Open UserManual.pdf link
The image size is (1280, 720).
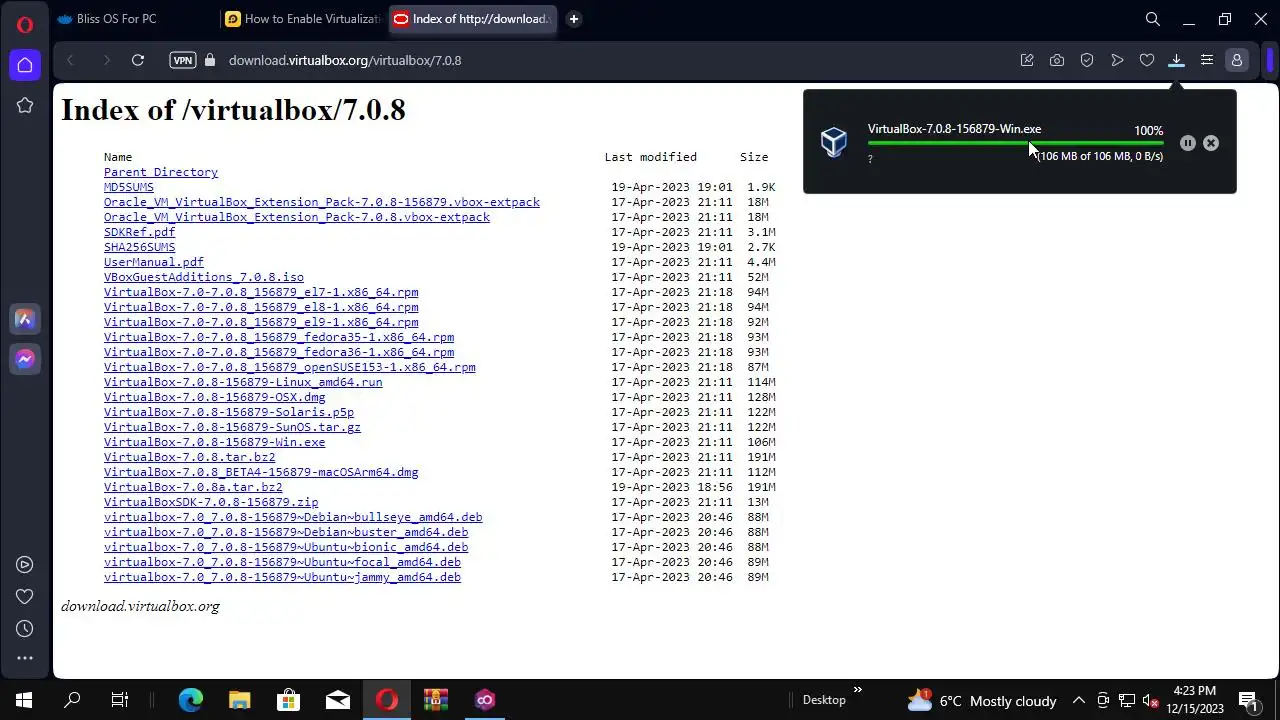[154, 262]
